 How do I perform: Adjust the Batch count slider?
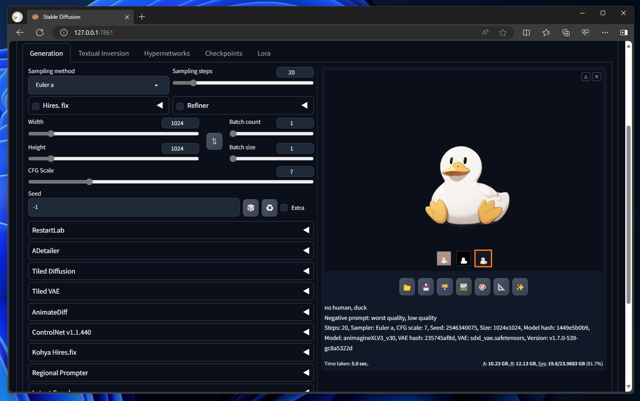point(271,134)
